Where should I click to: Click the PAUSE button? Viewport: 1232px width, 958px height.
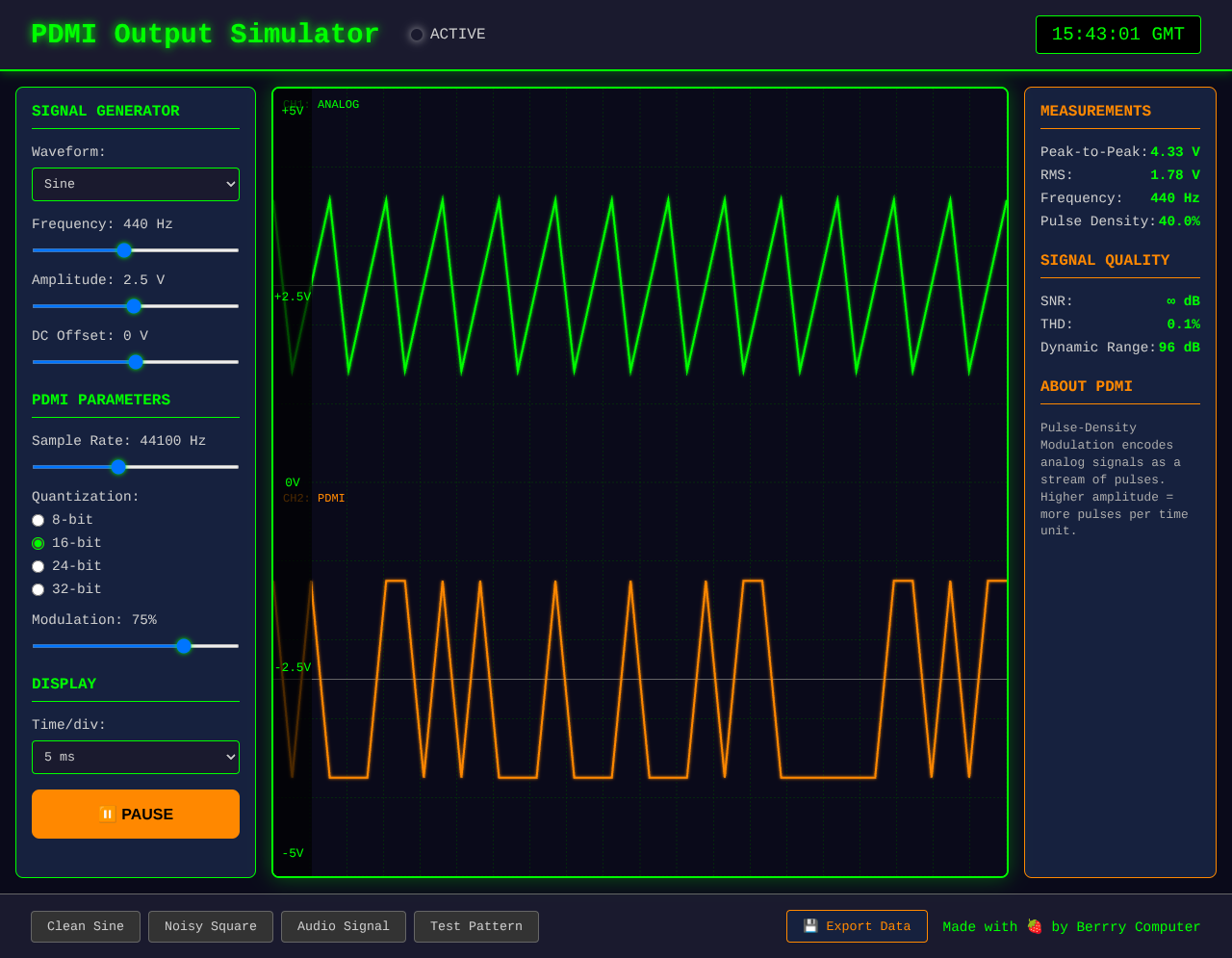point(135,814)
